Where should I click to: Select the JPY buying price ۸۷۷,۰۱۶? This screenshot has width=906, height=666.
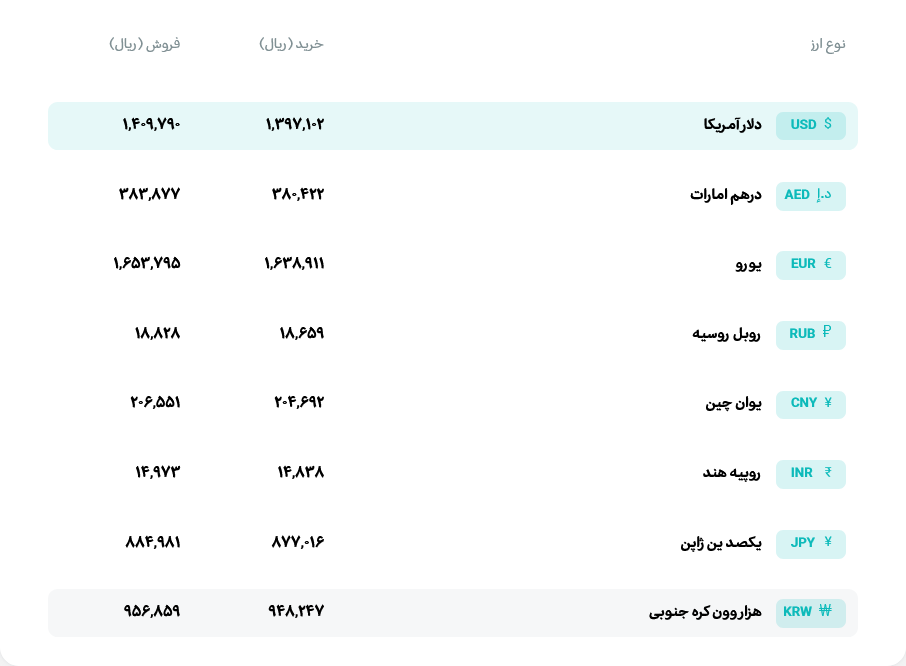click(300, 543)
